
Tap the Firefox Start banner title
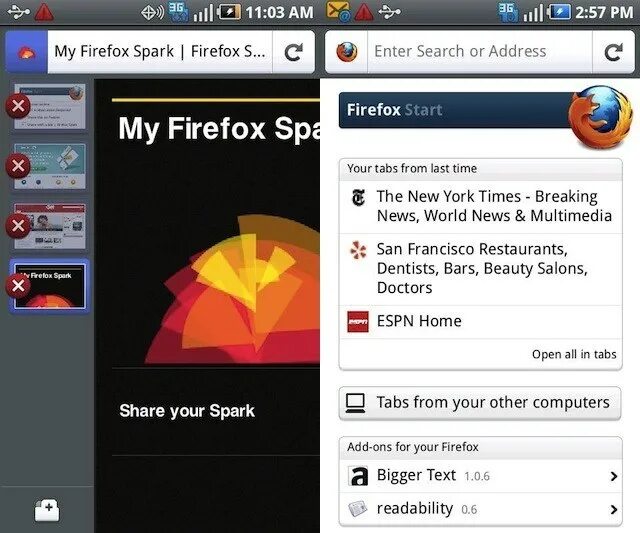pos(395,110)
